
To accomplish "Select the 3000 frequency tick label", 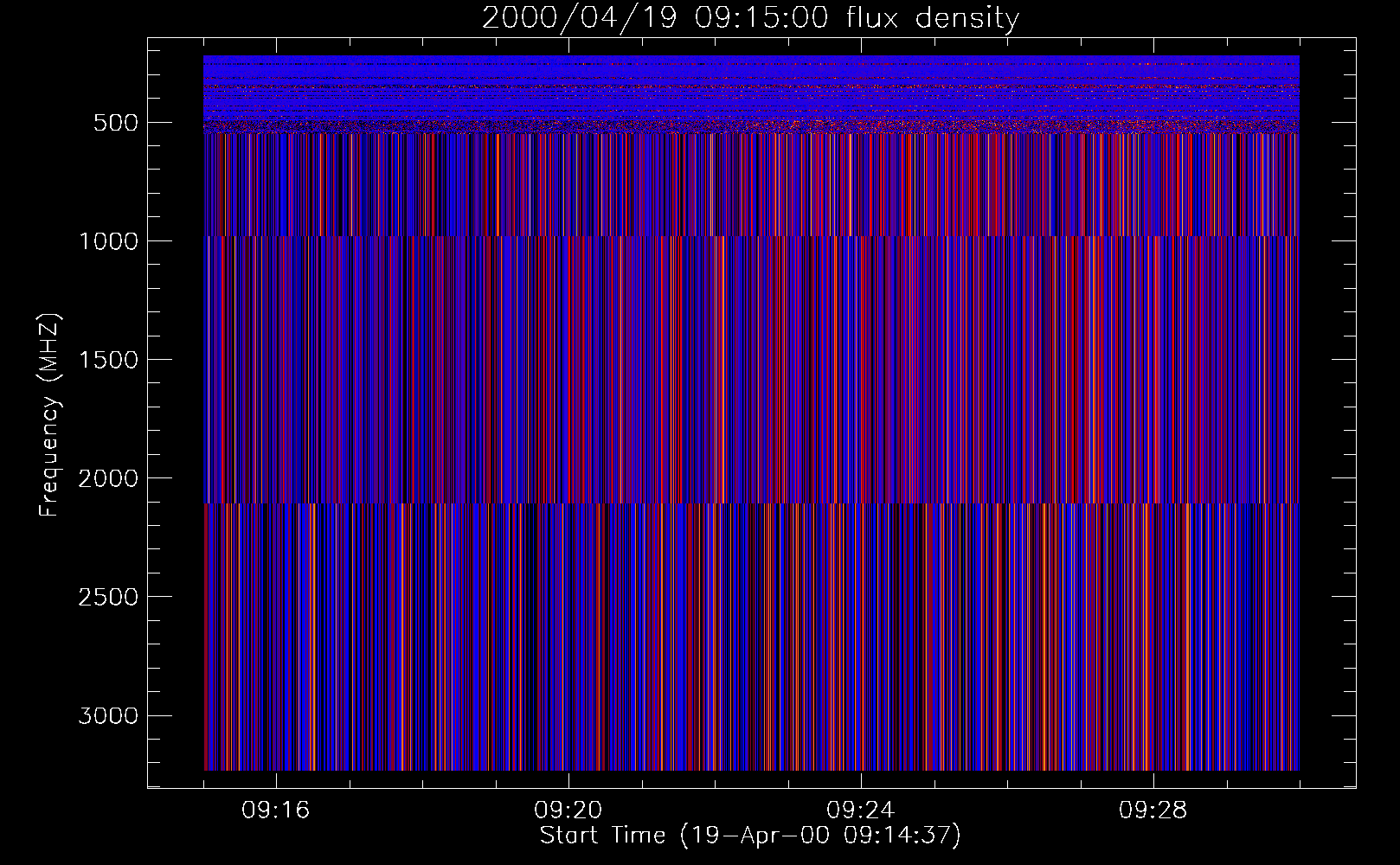I will [x=108, y=715].
